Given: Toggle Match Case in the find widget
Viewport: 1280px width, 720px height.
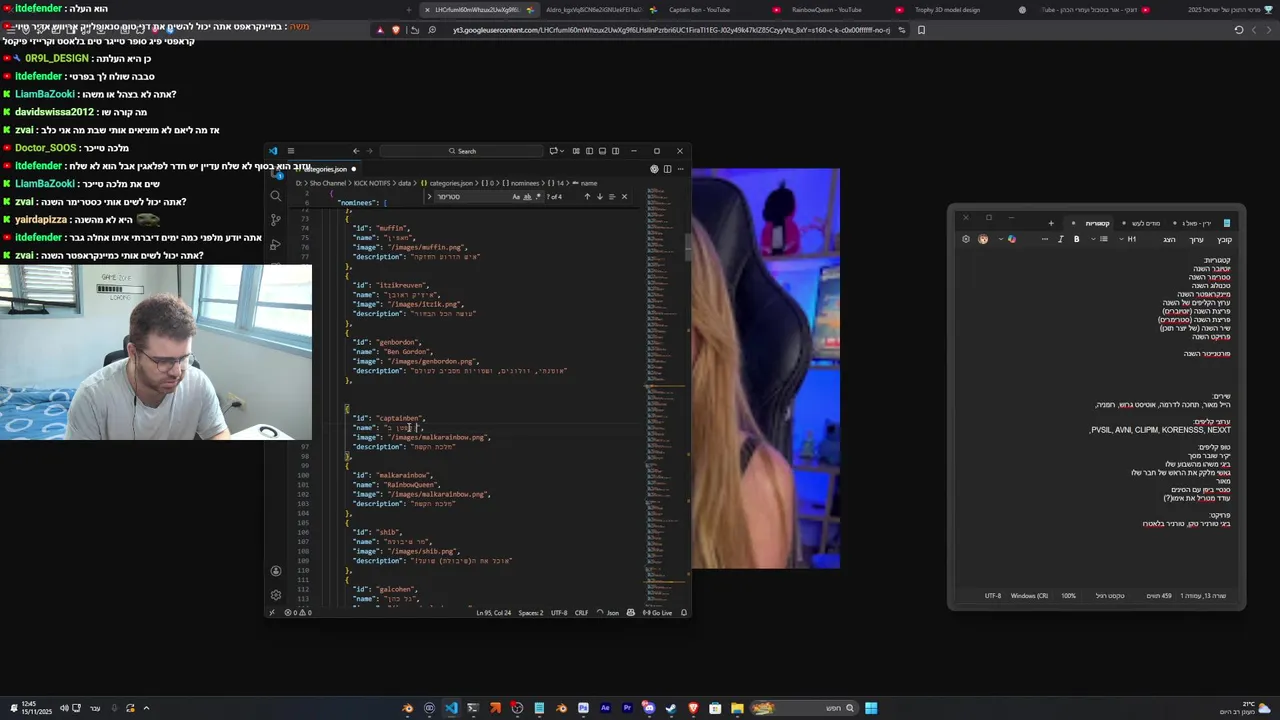Looking at the screenshot, I should point(516,197).
